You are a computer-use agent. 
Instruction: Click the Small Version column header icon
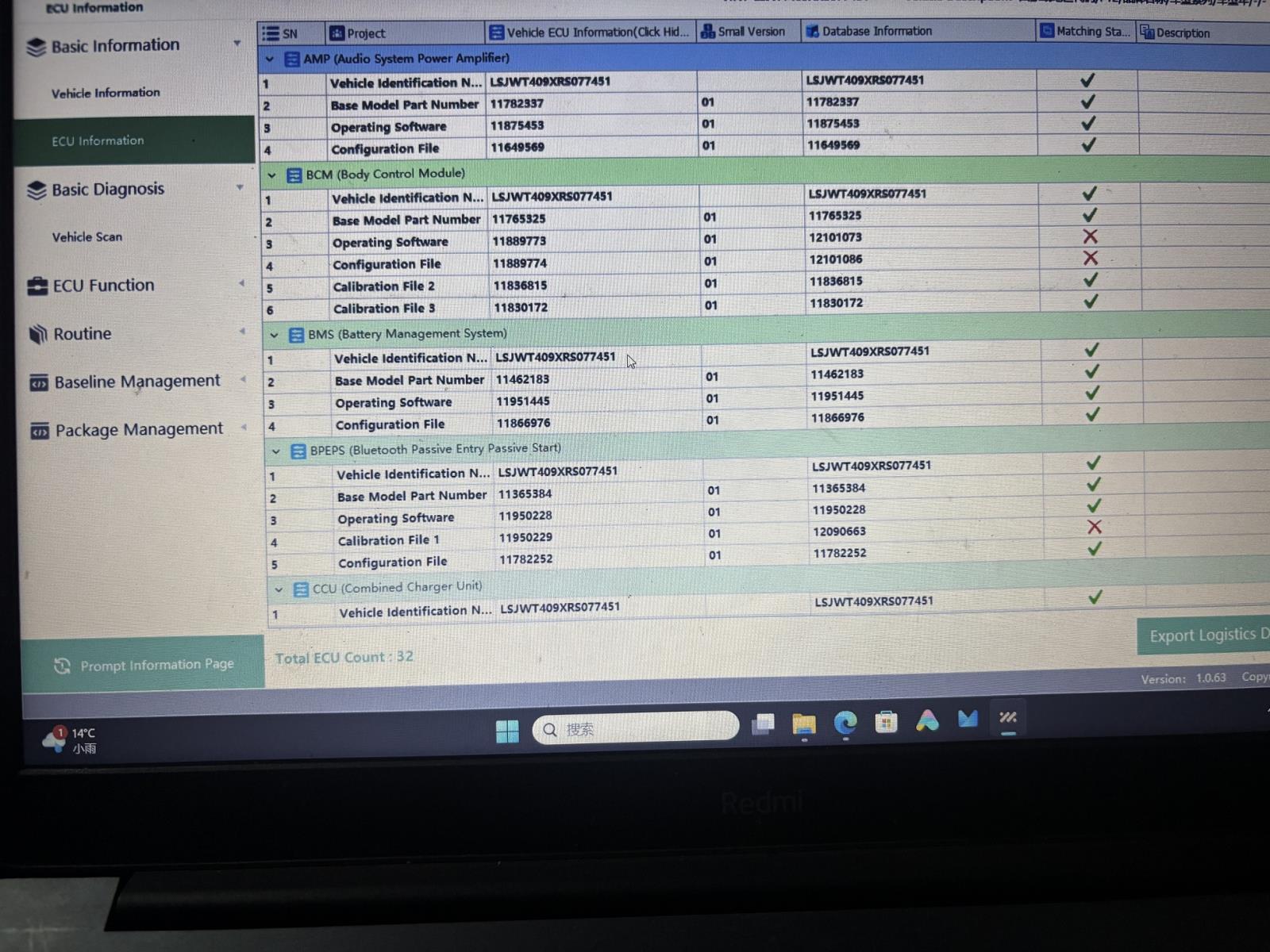click(706, 31)
